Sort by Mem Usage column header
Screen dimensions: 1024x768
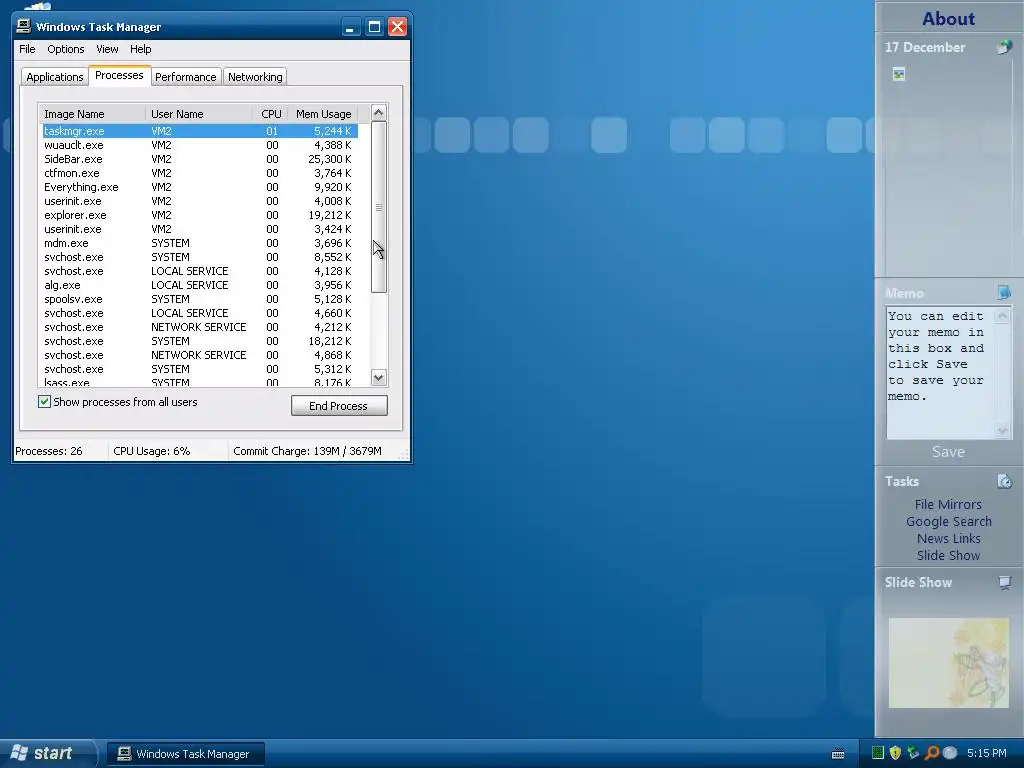pyautogui.click(x=323, y=114)
